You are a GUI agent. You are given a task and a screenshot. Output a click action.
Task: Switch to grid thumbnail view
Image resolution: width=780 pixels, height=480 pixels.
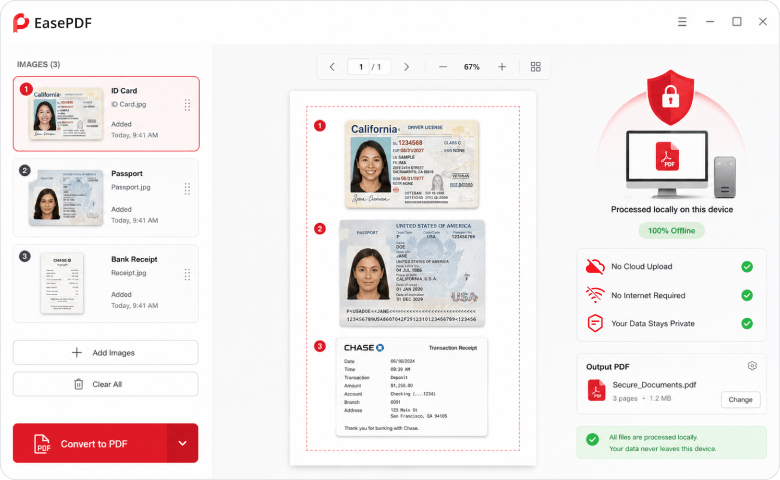tap(536, 67)
